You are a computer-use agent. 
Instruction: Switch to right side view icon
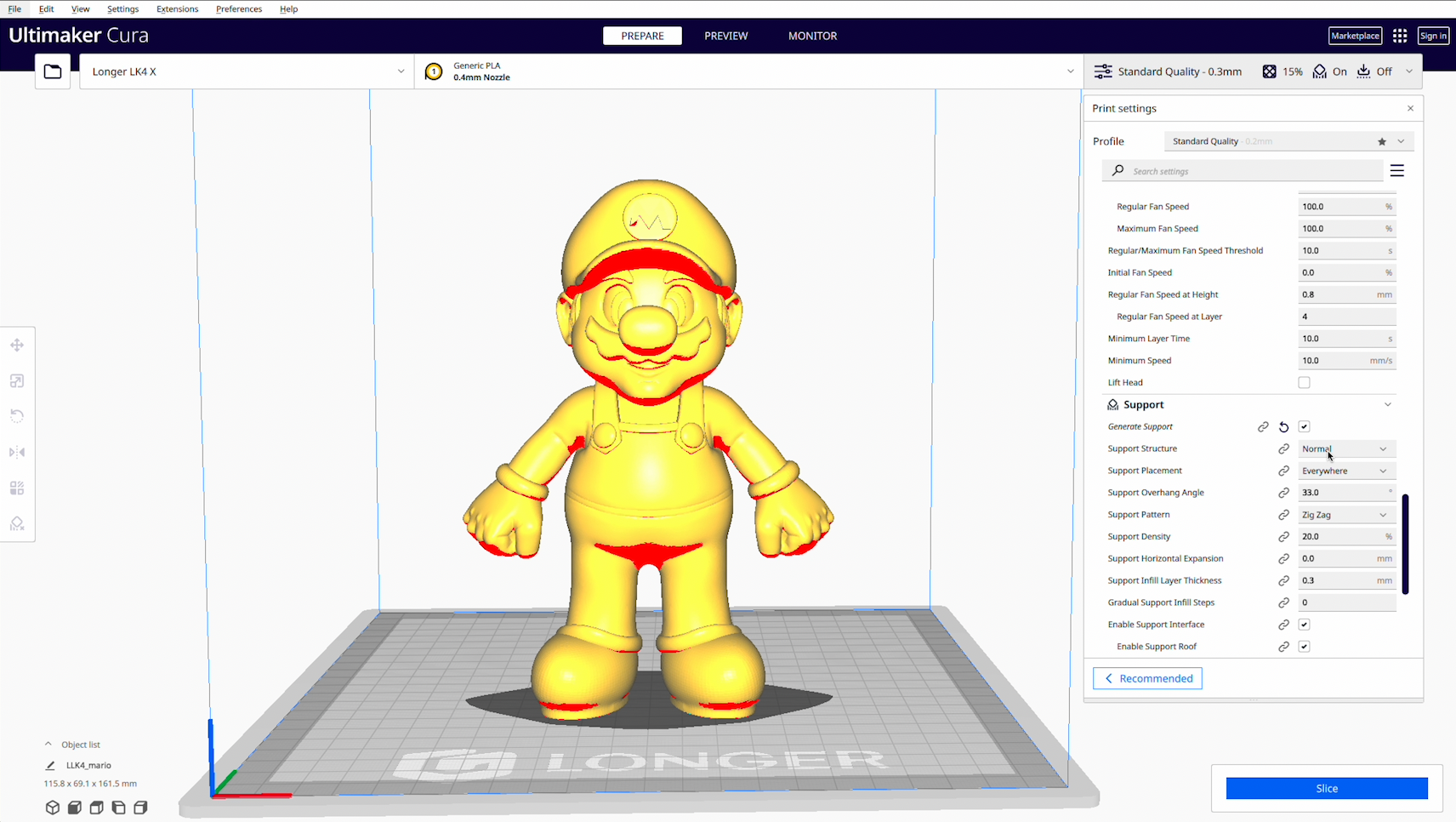(141, 808)
